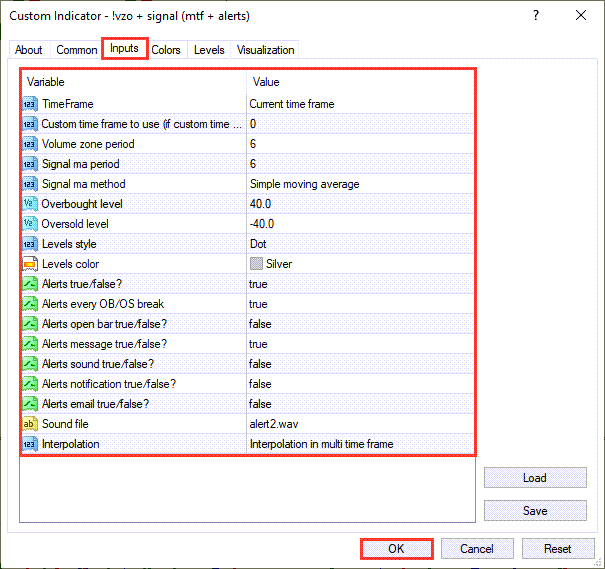
Task: Click the string icon beside Sound file
Action: tap(30, 424)
